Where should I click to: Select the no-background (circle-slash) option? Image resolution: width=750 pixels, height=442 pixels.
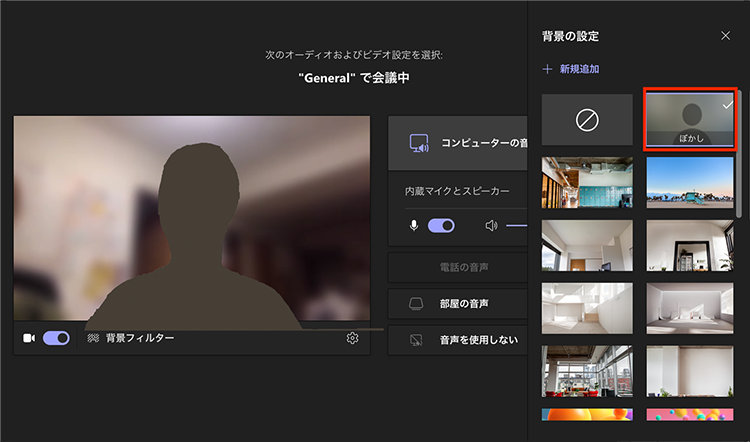[x=587, y=120]
